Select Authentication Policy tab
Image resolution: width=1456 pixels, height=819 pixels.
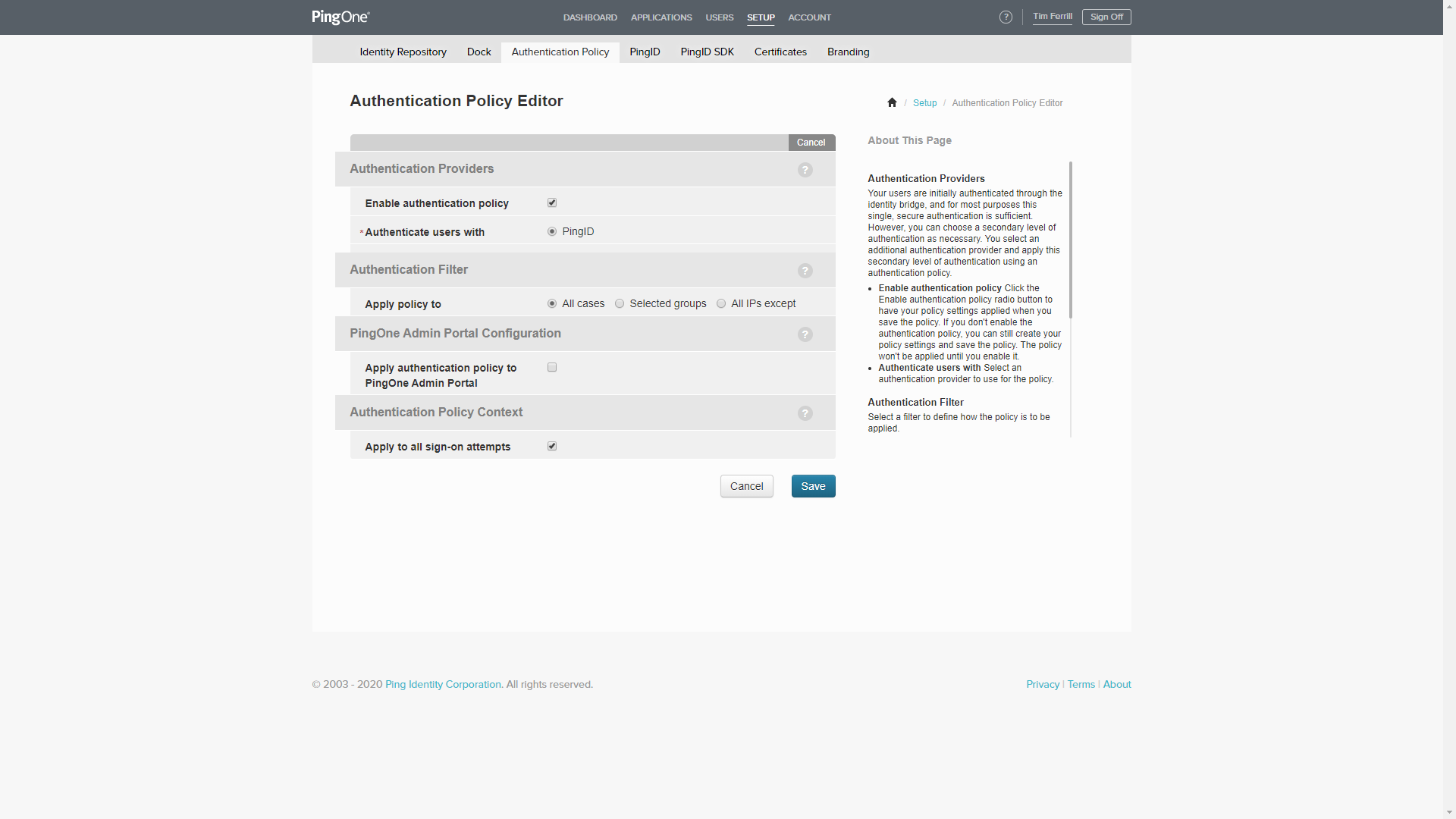[x=560, y=52]
